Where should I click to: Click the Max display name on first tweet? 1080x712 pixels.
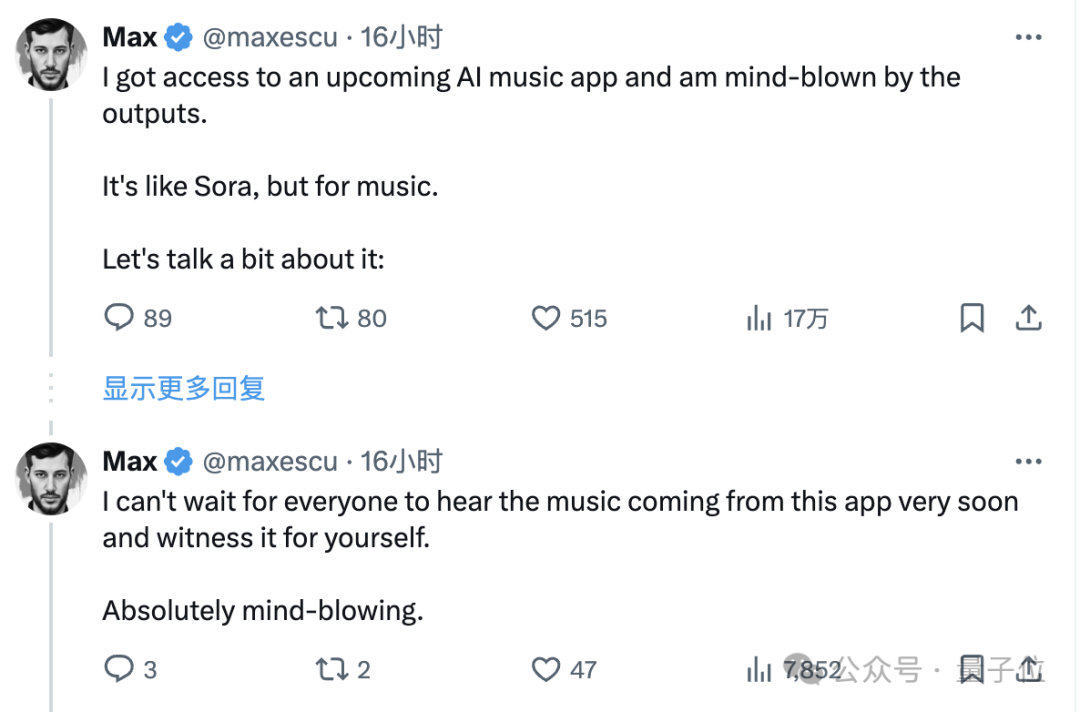pyautogui.click(x=129, y=37)
